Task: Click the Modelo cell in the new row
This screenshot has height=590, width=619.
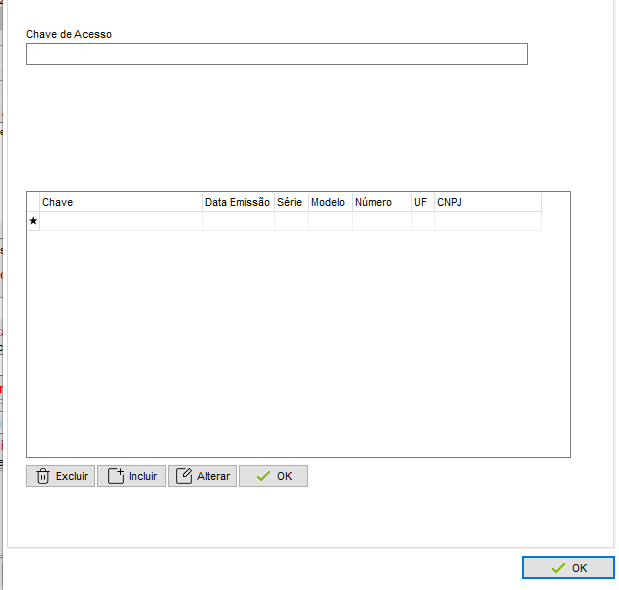Action: coord(329,221)
